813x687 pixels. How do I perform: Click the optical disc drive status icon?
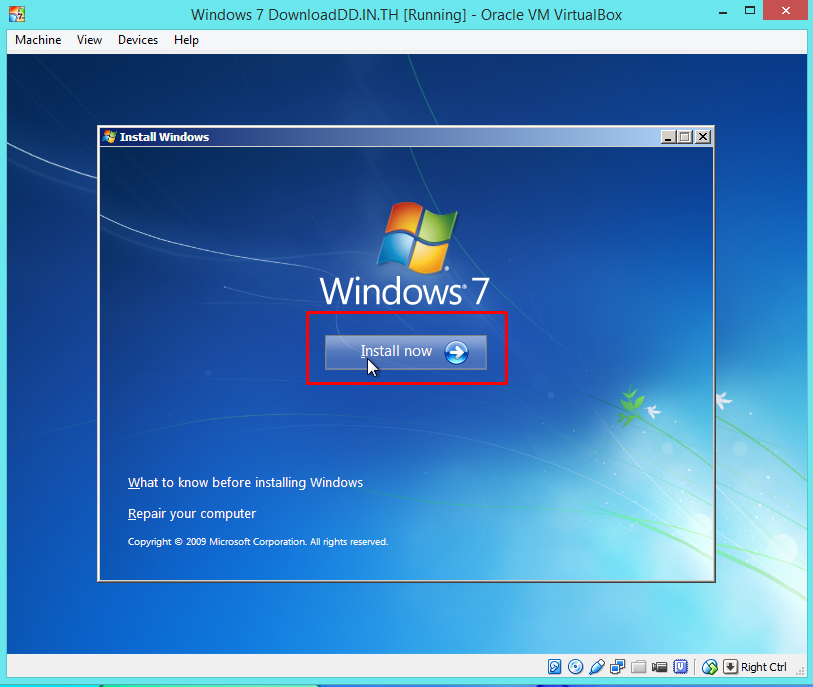[576, 667]
